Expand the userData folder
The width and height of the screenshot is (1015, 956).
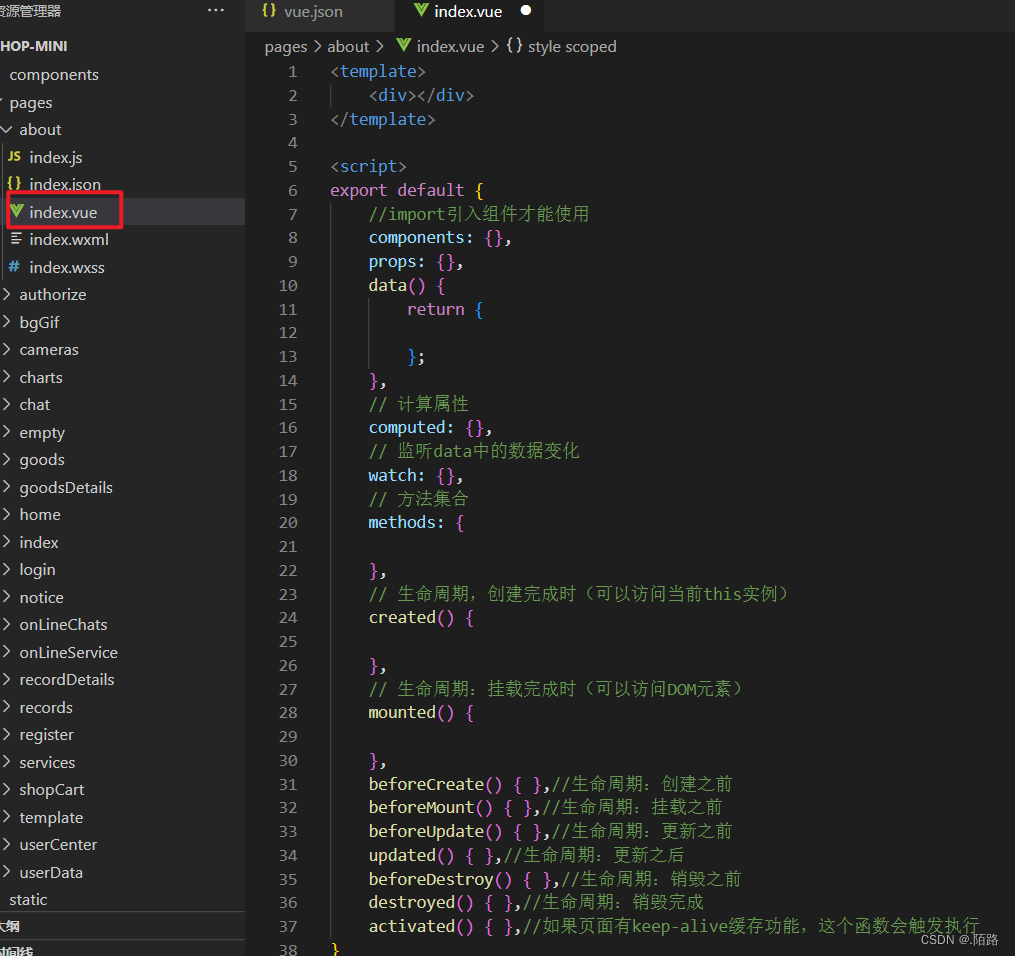click(6, 872)
